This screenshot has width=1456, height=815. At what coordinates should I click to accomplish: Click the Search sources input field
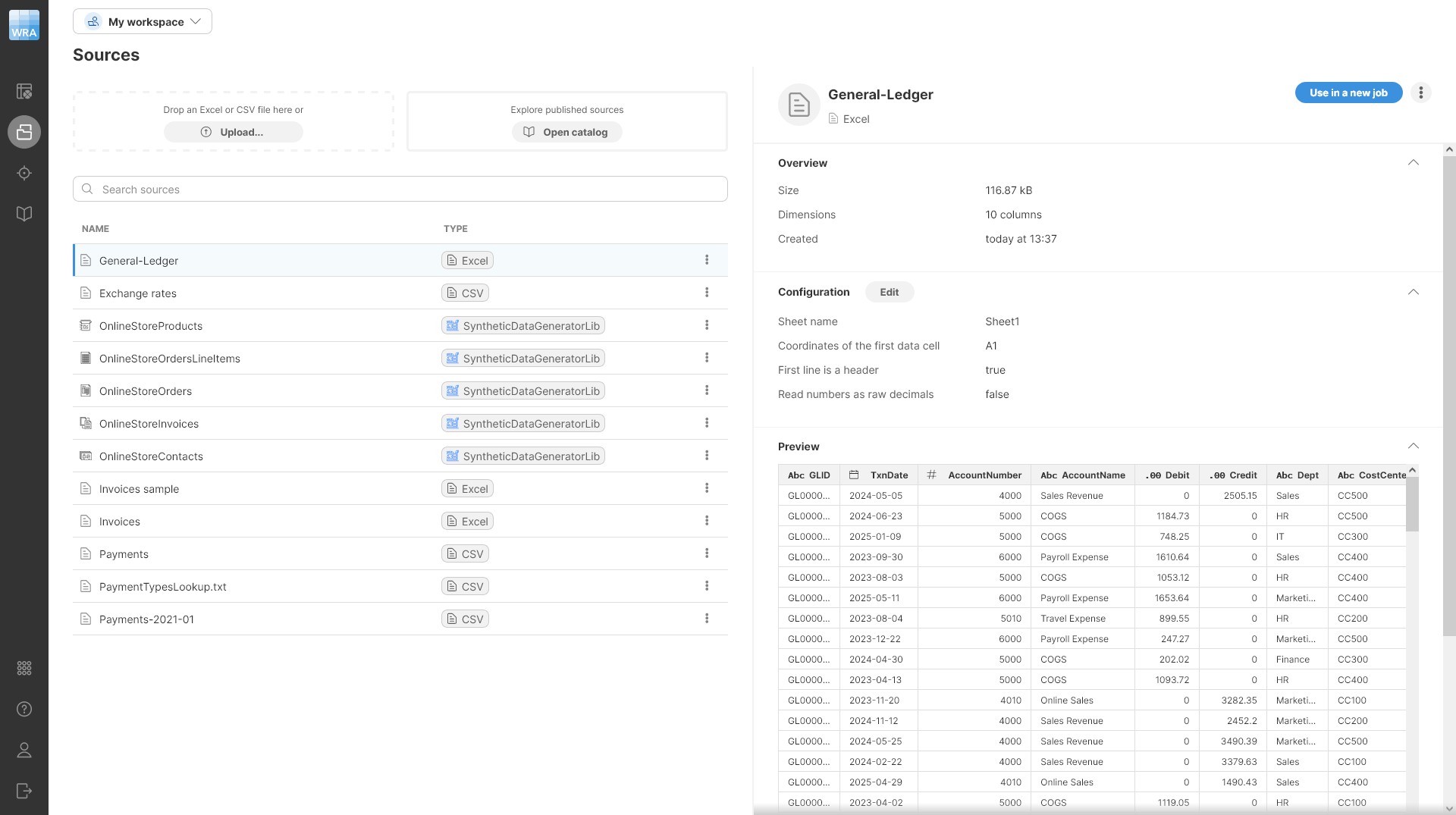pyautogui.click(x=400, y=189)
